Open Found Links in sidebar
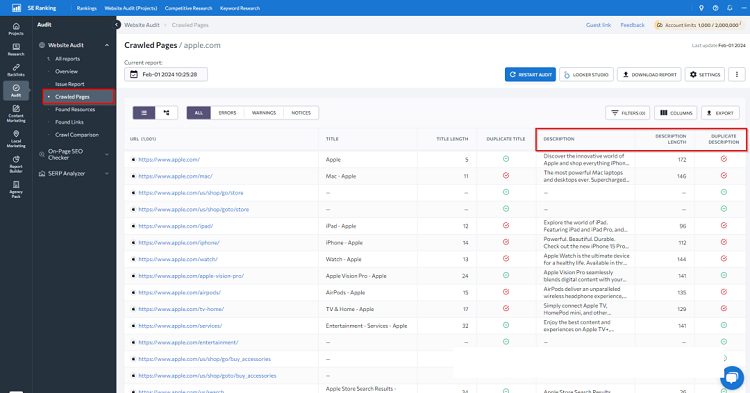Viewport: 750px width, 393px height. tap(69, 122)
